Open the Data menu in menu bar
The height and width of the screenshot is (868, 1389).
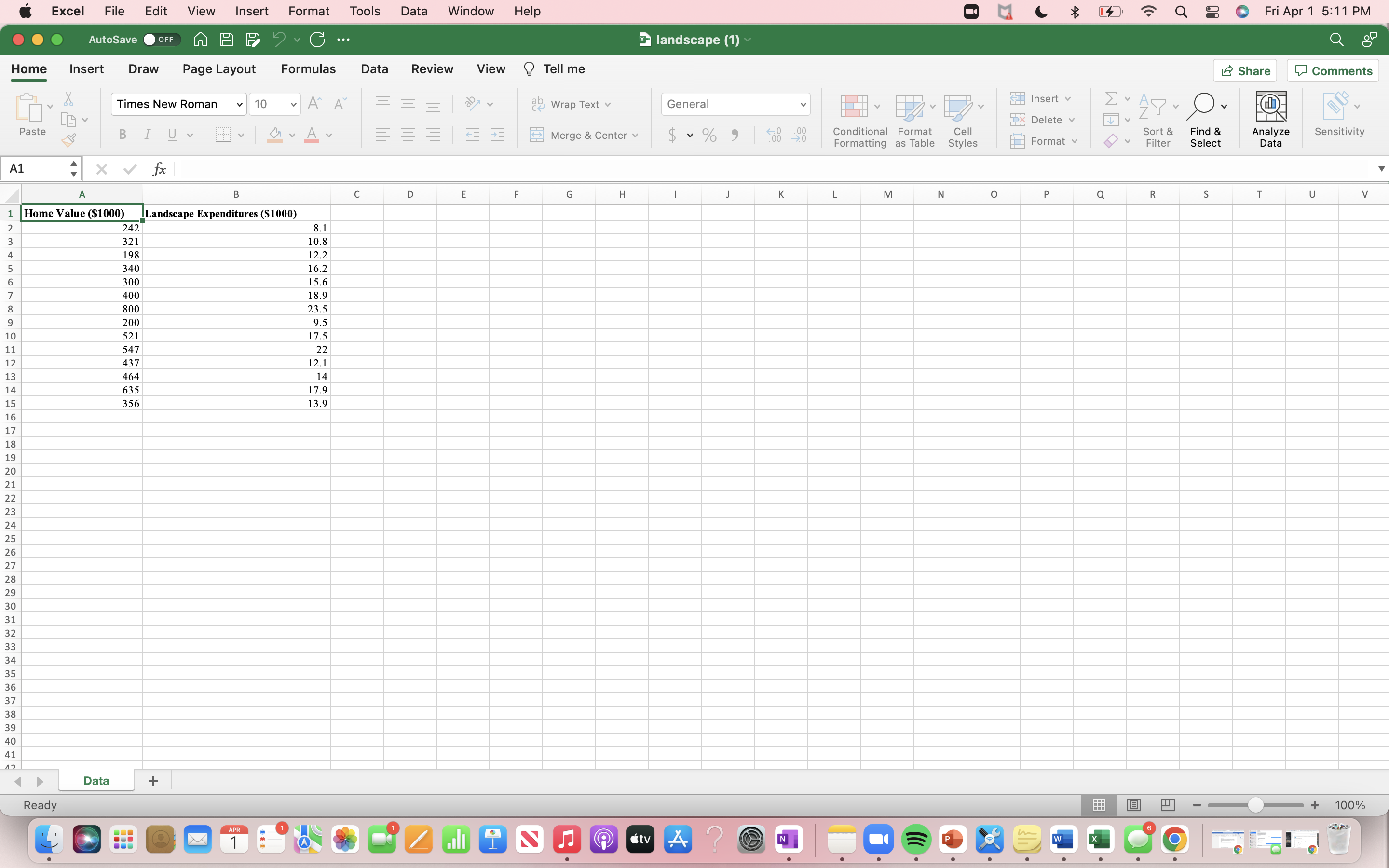[413, 11]
